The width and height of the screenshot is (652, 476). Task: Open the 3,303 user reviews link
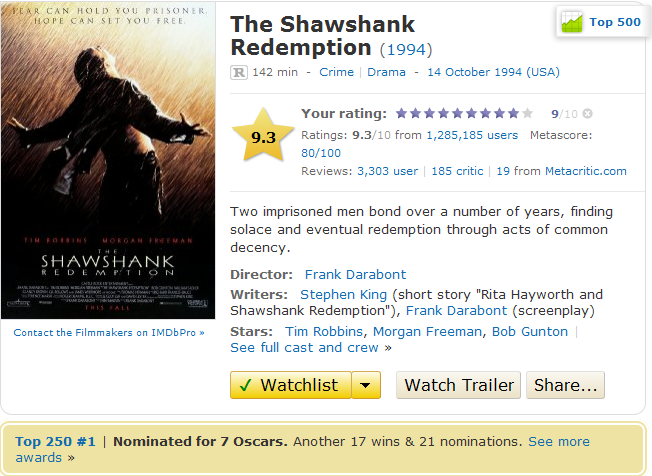[388, 171]
